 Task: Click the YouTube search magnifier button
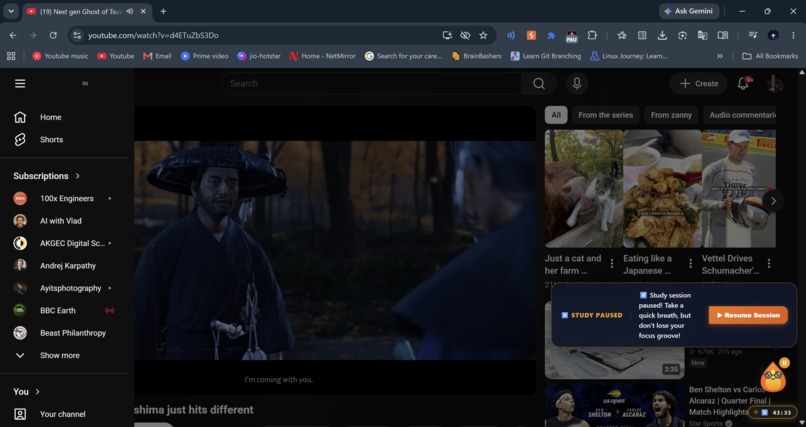tap(539, 83)
